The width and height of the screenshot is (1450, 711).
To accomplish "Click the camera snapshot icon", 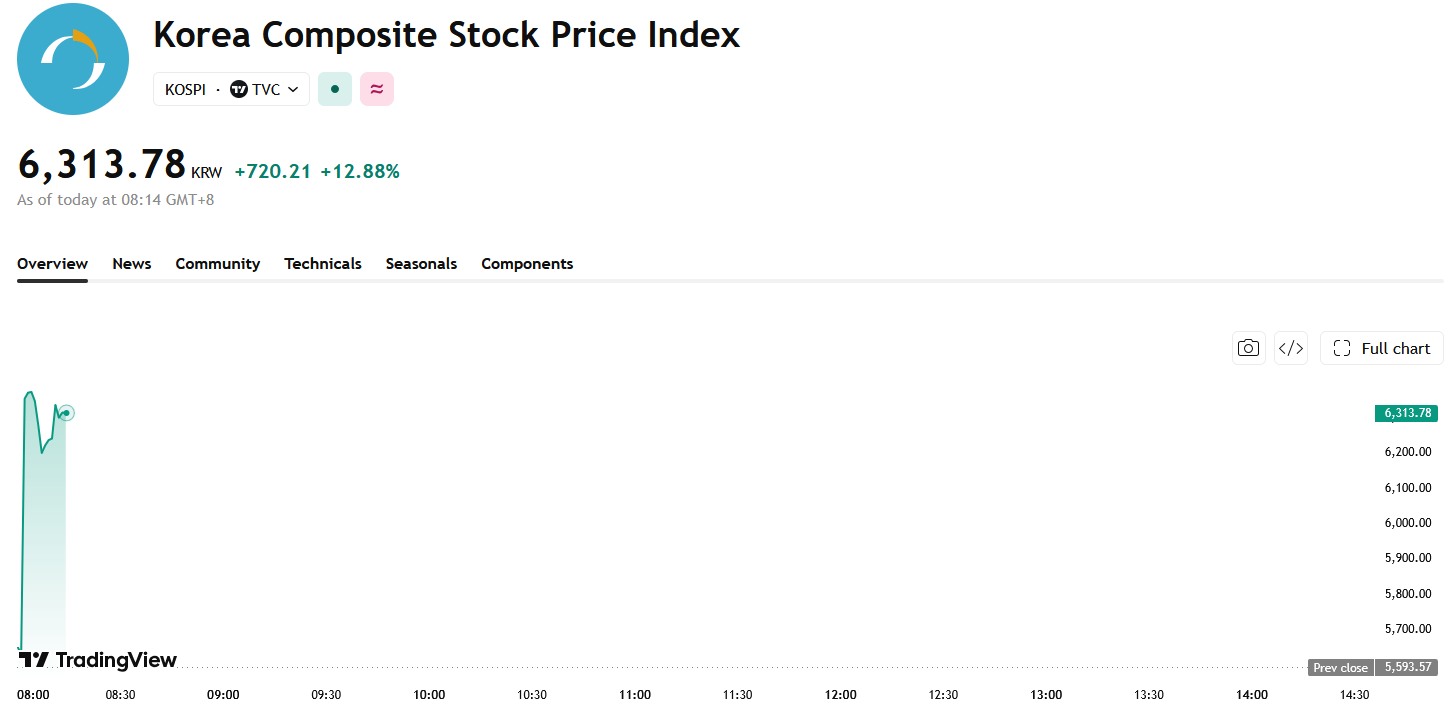I will click(x=1248, y=348).
